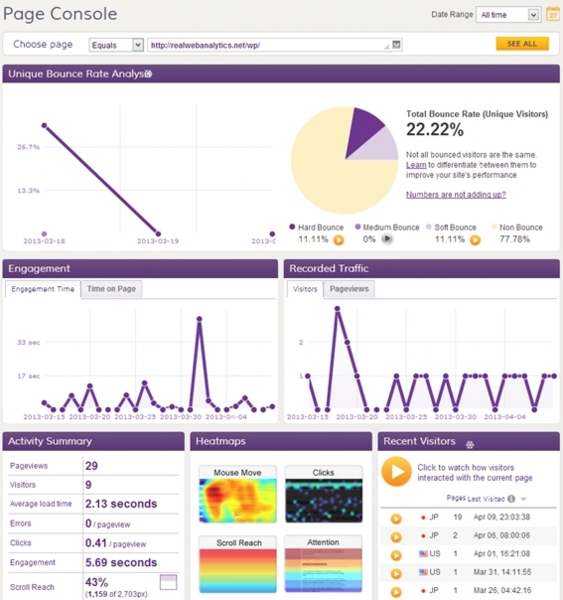This screenshot has width=563, height=600.
Task: Play the JP visitor session from Apr 09
Action: click(396, 518)
